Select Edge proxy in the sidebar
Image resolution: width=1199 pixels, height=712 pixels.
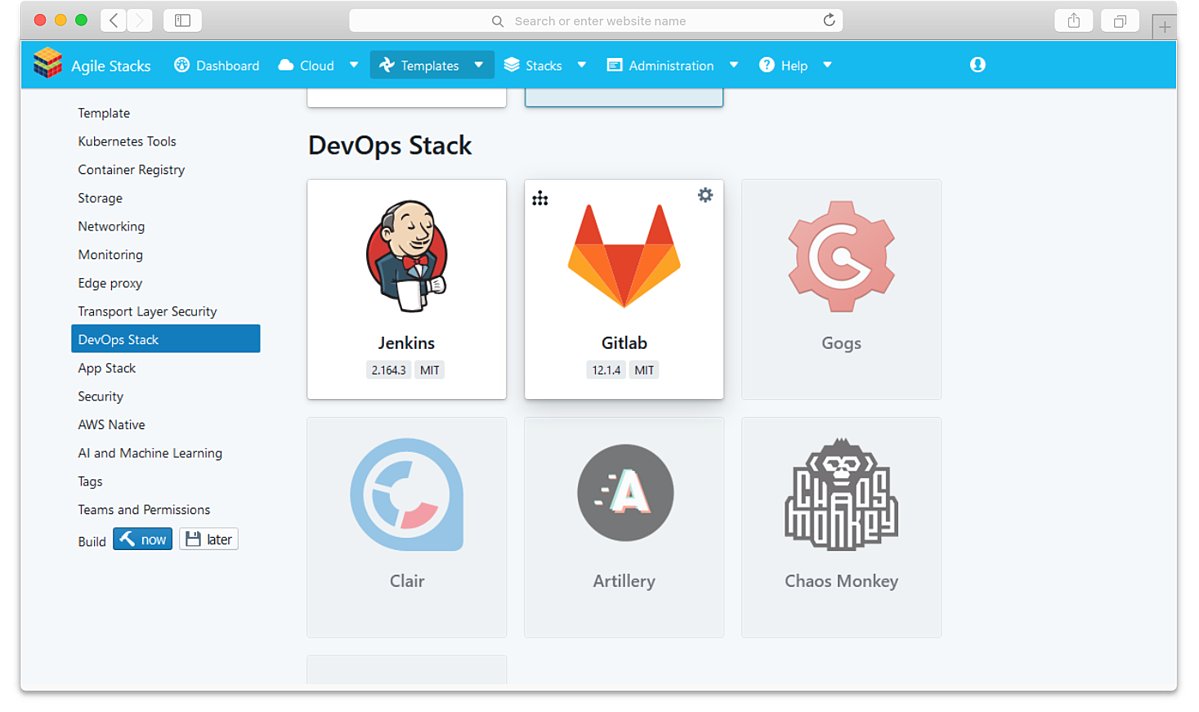tap(110, 283)
